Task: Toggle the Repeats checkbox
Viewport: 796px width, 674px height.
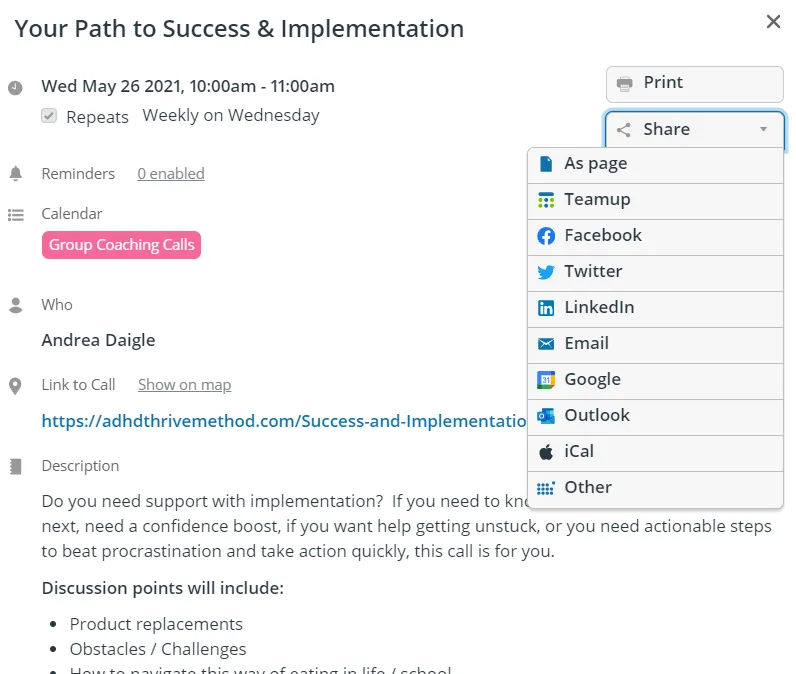Action: pos(49,116)
